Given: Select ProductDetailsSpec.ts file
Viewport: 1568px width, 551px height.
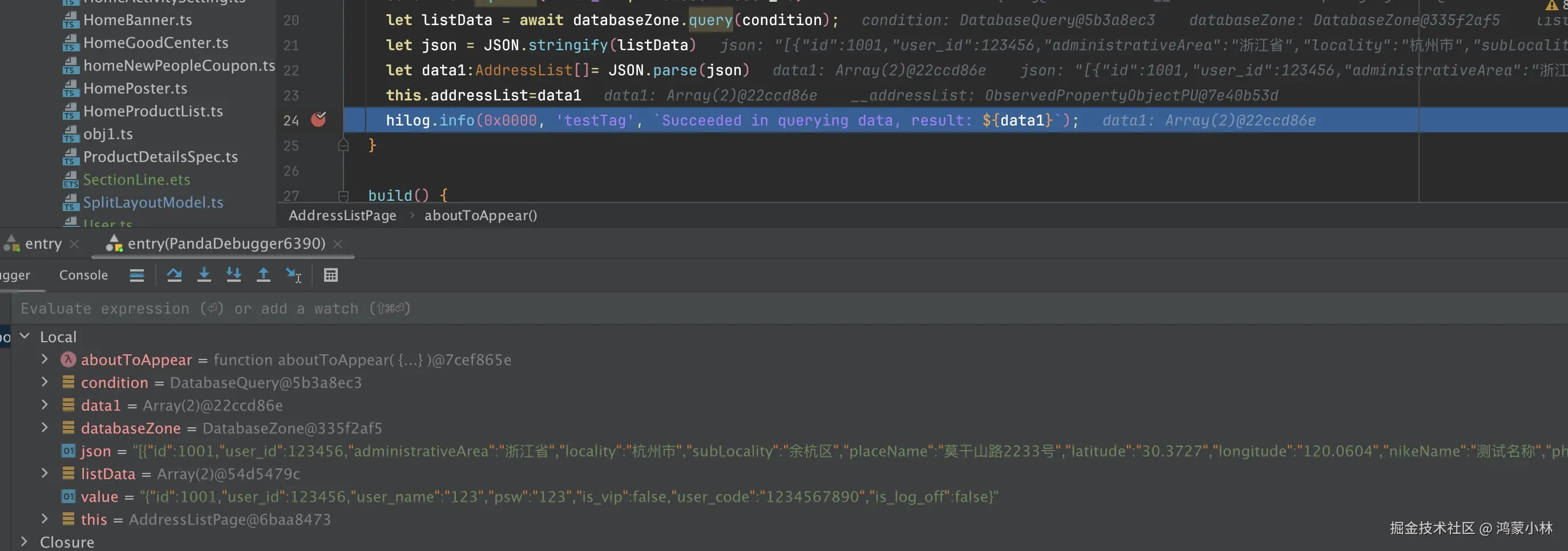Looking at the screenshot, I should click(x=160, y=157).
